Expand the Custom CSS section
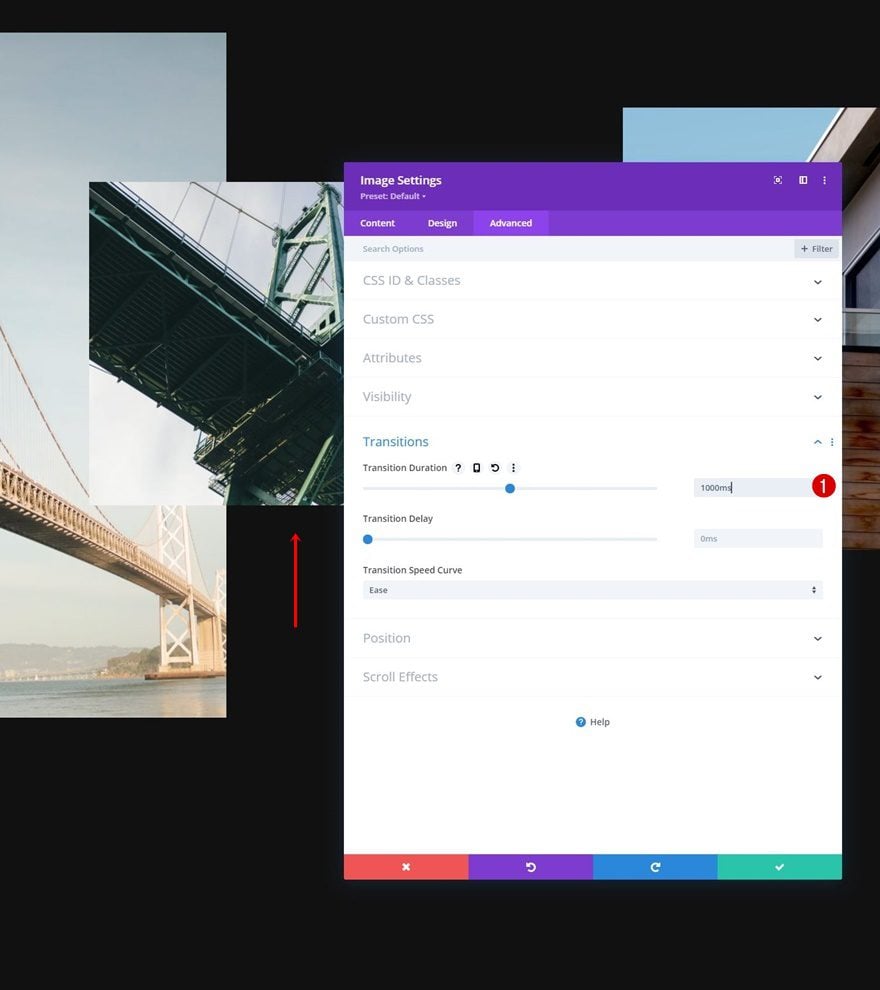Image resolution: width=880 pixels, height=990 pixels. (593, 319)
